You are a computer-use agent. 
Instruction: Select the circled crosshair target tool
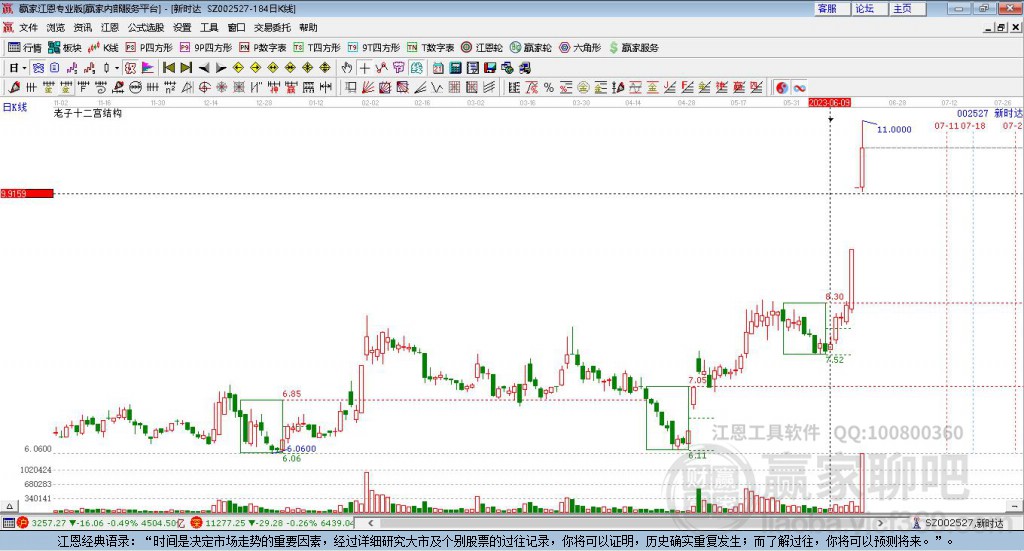(x=204, y=87)
